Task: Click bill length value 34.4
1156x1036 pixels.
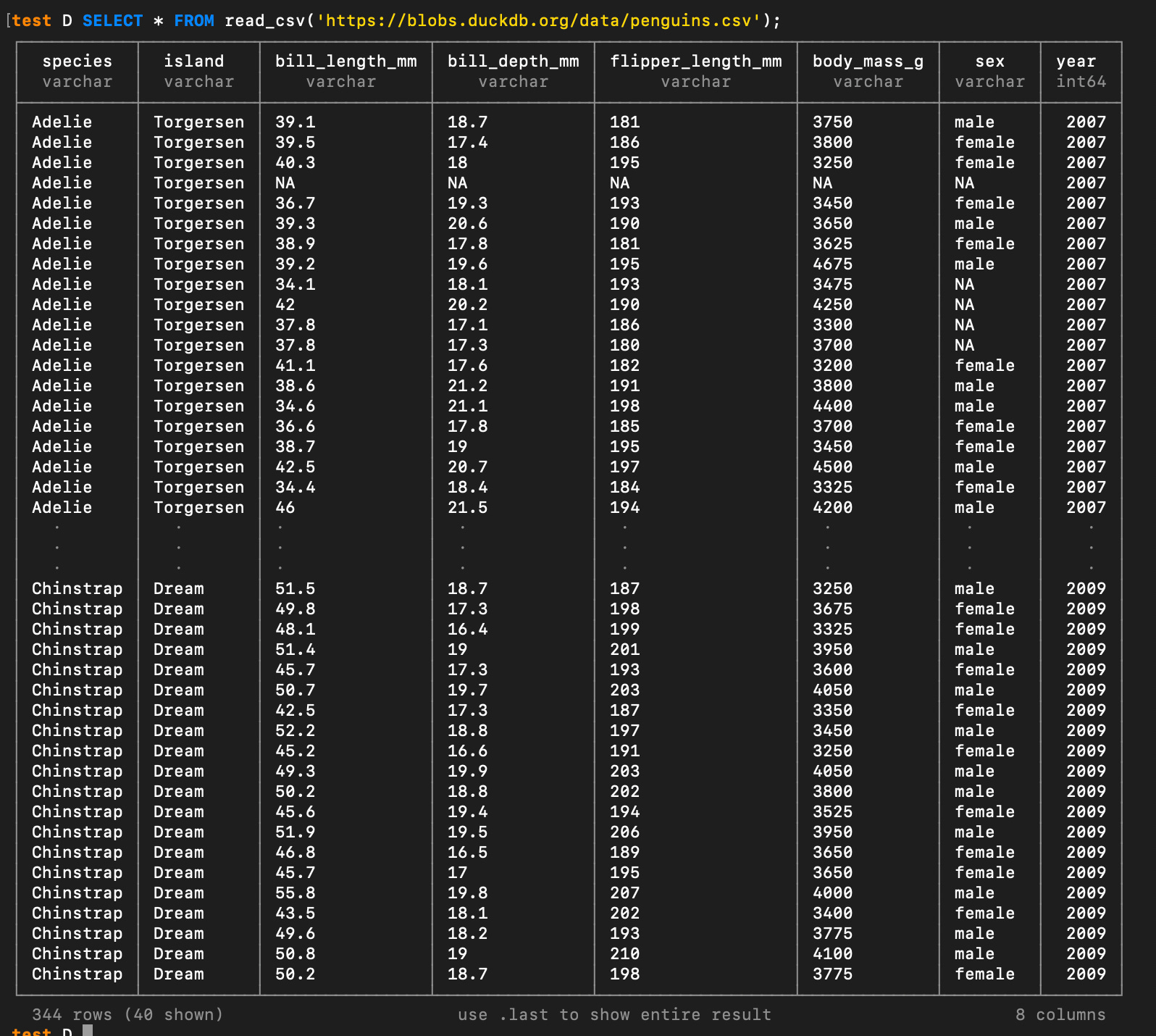Action: pyautogui.click(x=296, y=487)
